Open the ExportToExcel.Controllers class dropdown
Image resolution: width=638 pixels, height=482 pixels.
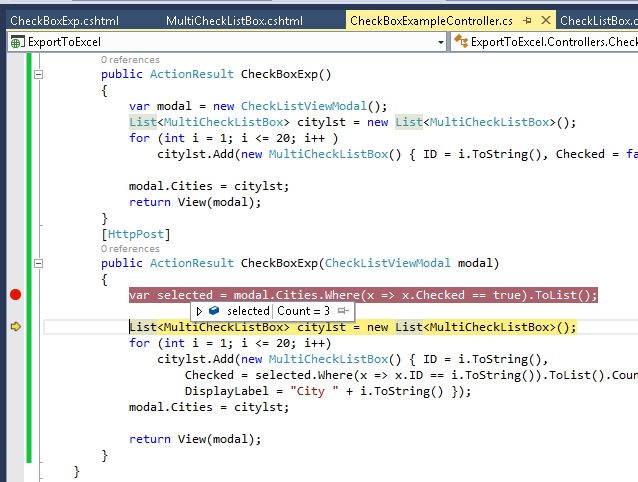pos(544,42)
